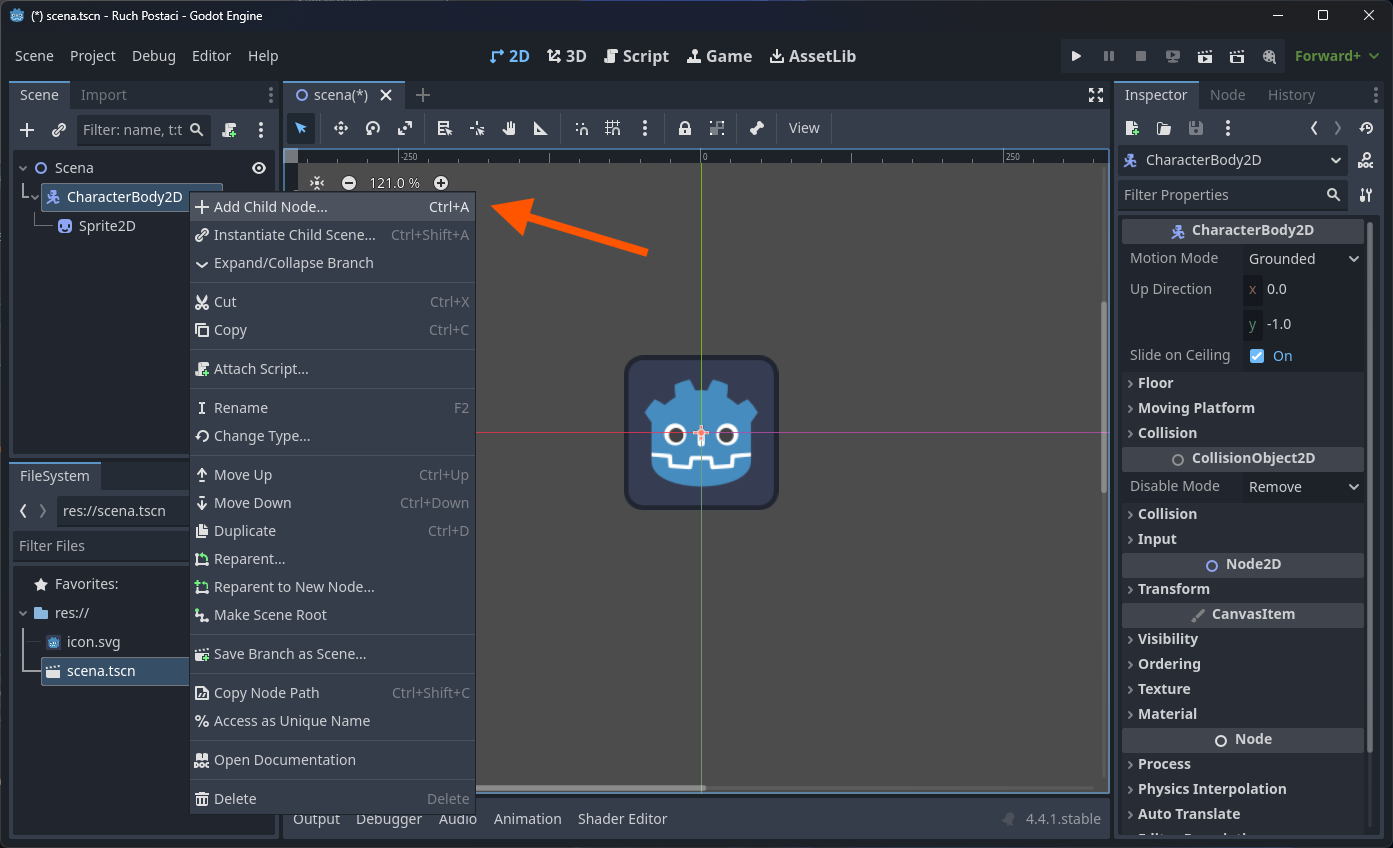This screenshot has width=1393, height=848.
Task: Stop the running project
Action: pos(1141,56)
